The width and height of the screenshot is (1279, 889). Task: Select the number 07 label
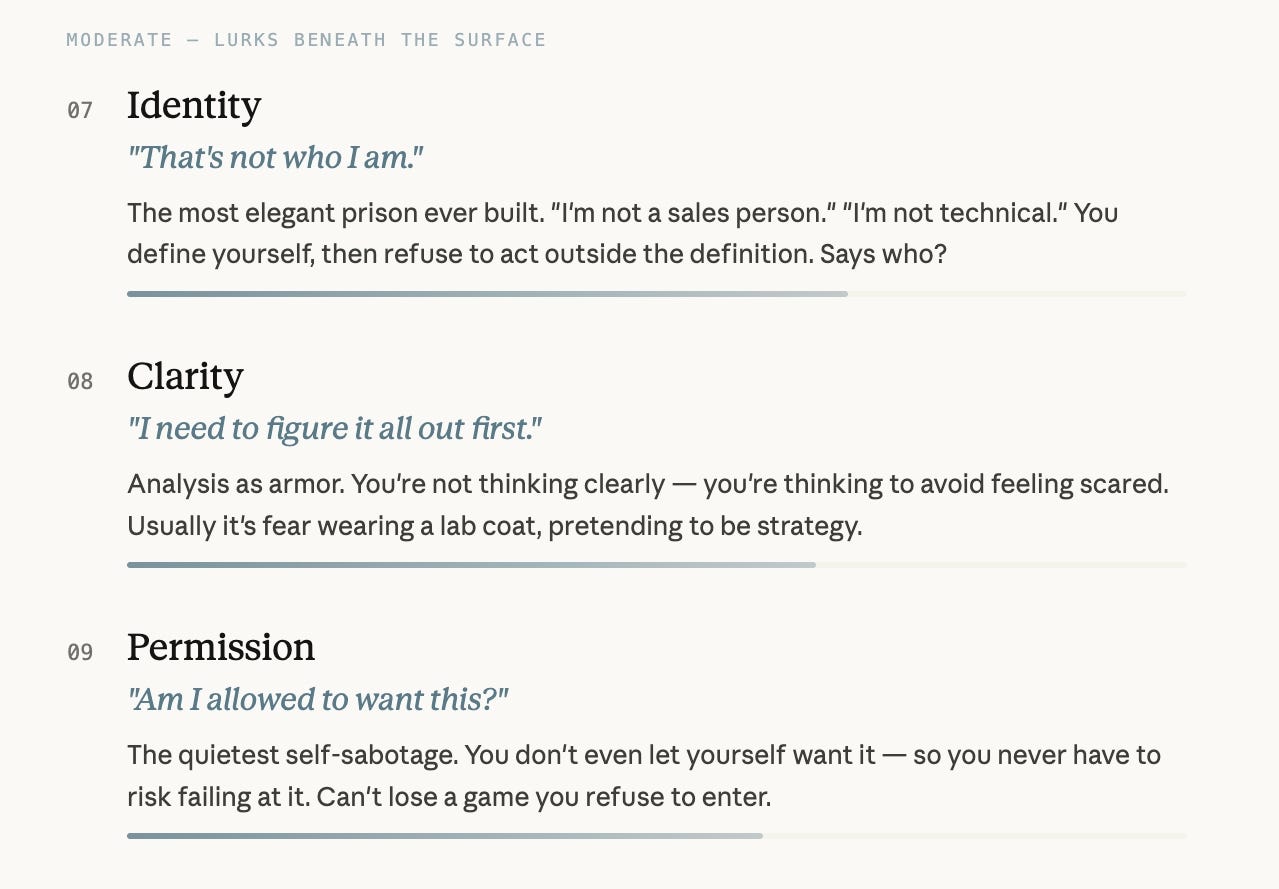[80, 110]
